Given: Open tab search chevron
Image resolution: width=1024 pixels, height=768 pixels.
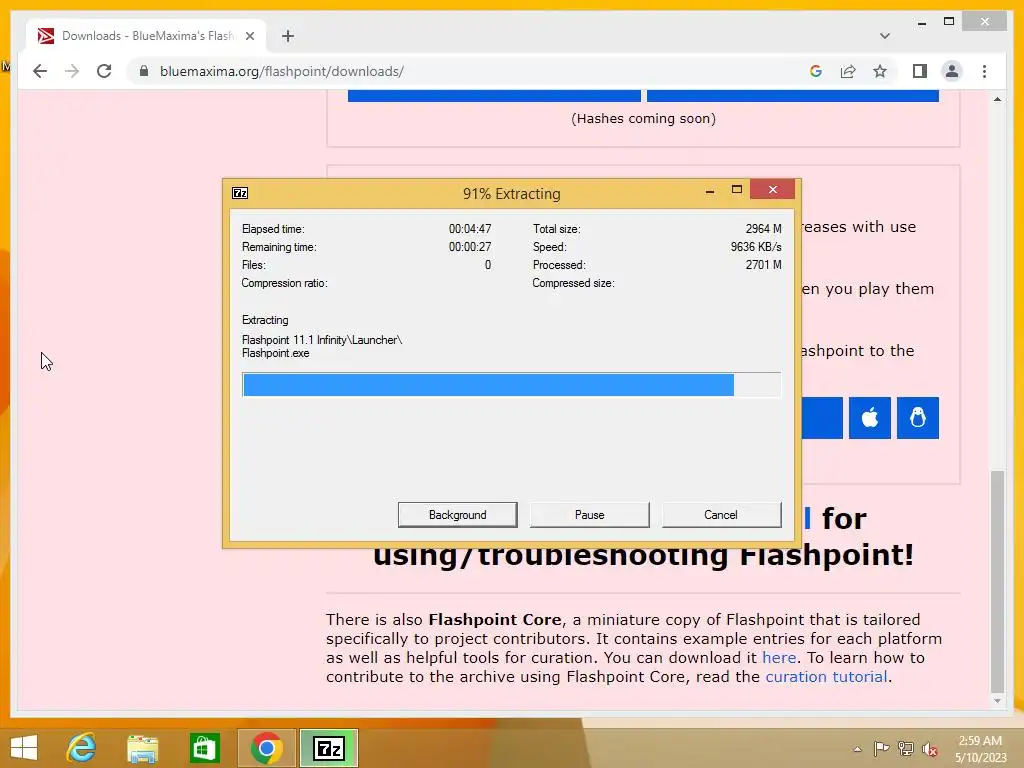Looking at the screenshot, I should 884,36.
